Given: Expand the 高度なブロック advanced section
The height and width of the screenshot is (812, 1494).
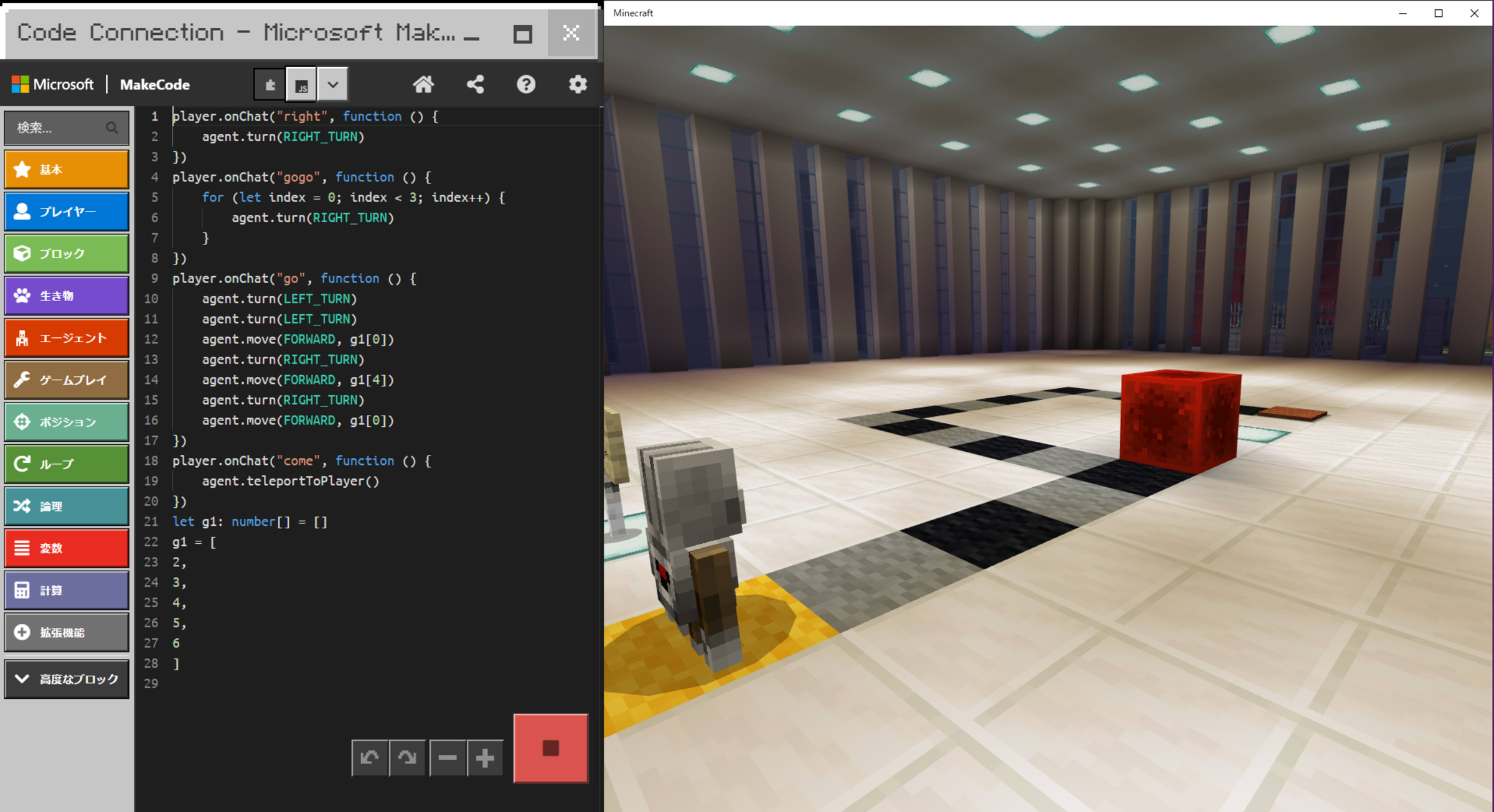Looking at the screenshot, I should [67, 679].
